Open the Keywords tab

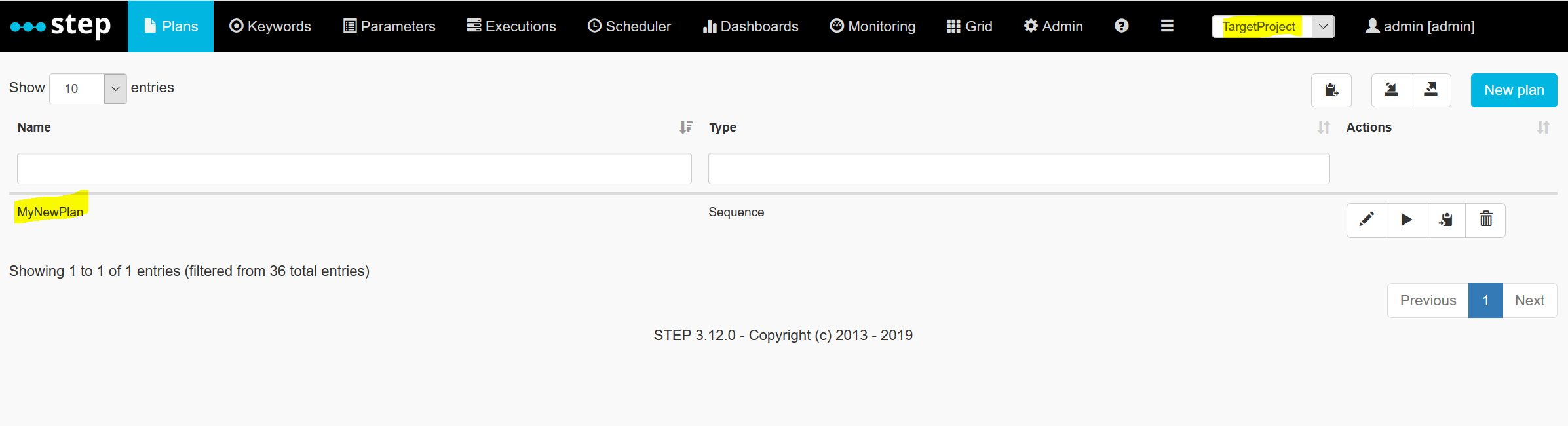(x=270, y=26)
